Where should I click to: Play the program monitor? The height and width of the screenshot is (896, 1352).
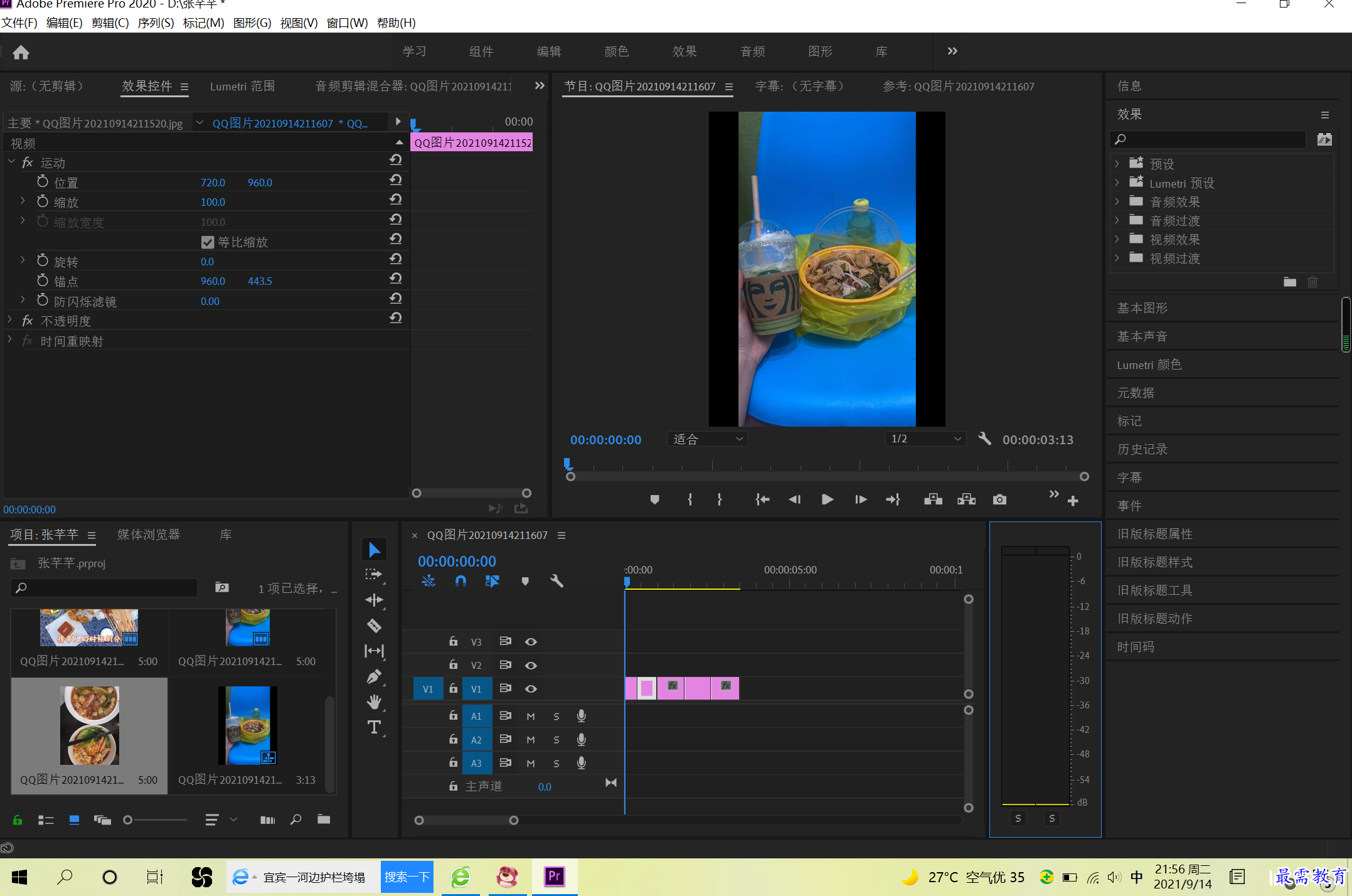(x=827, y=499)
